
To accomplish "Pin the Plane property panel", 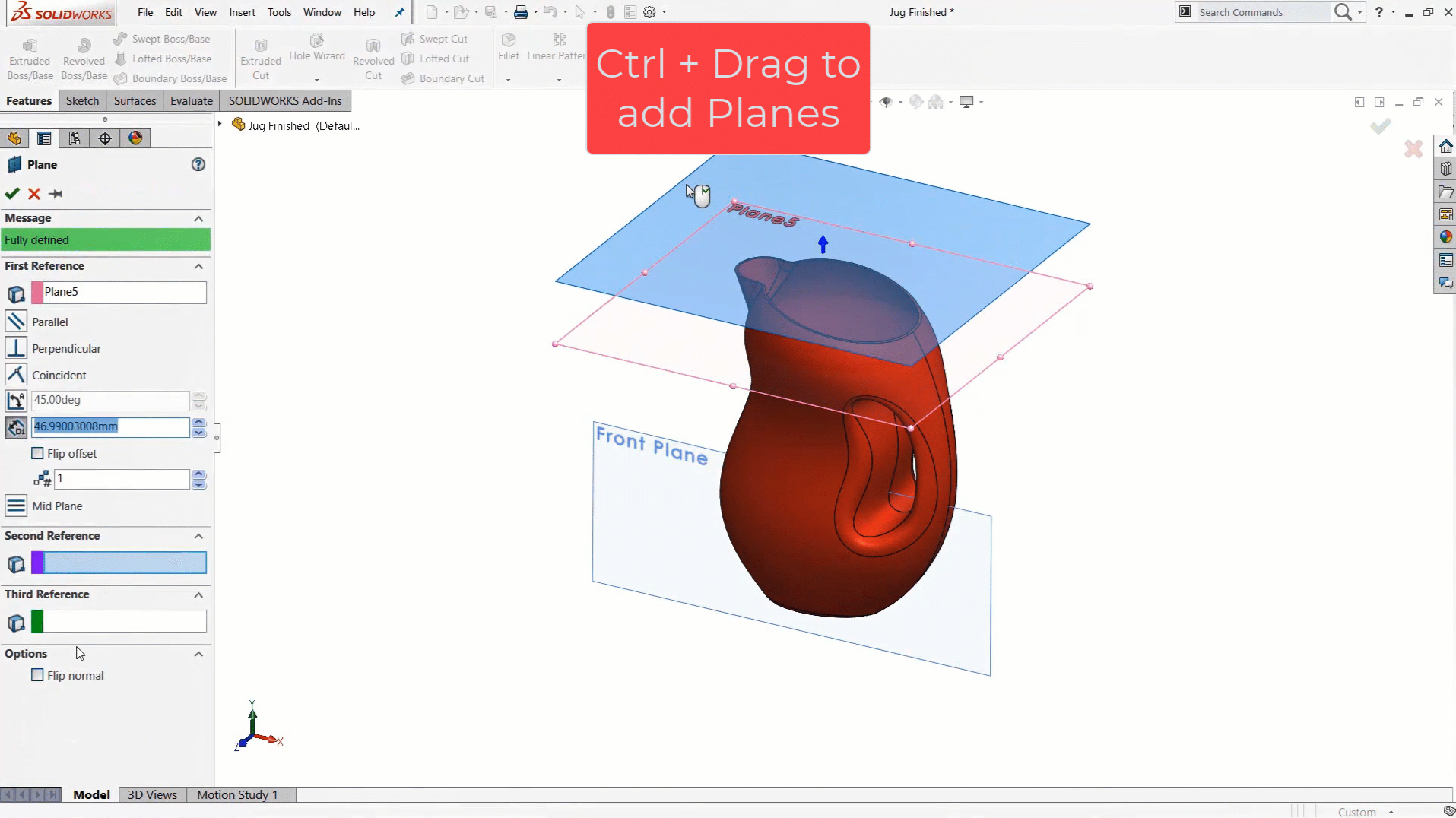I will click(56, 194).
